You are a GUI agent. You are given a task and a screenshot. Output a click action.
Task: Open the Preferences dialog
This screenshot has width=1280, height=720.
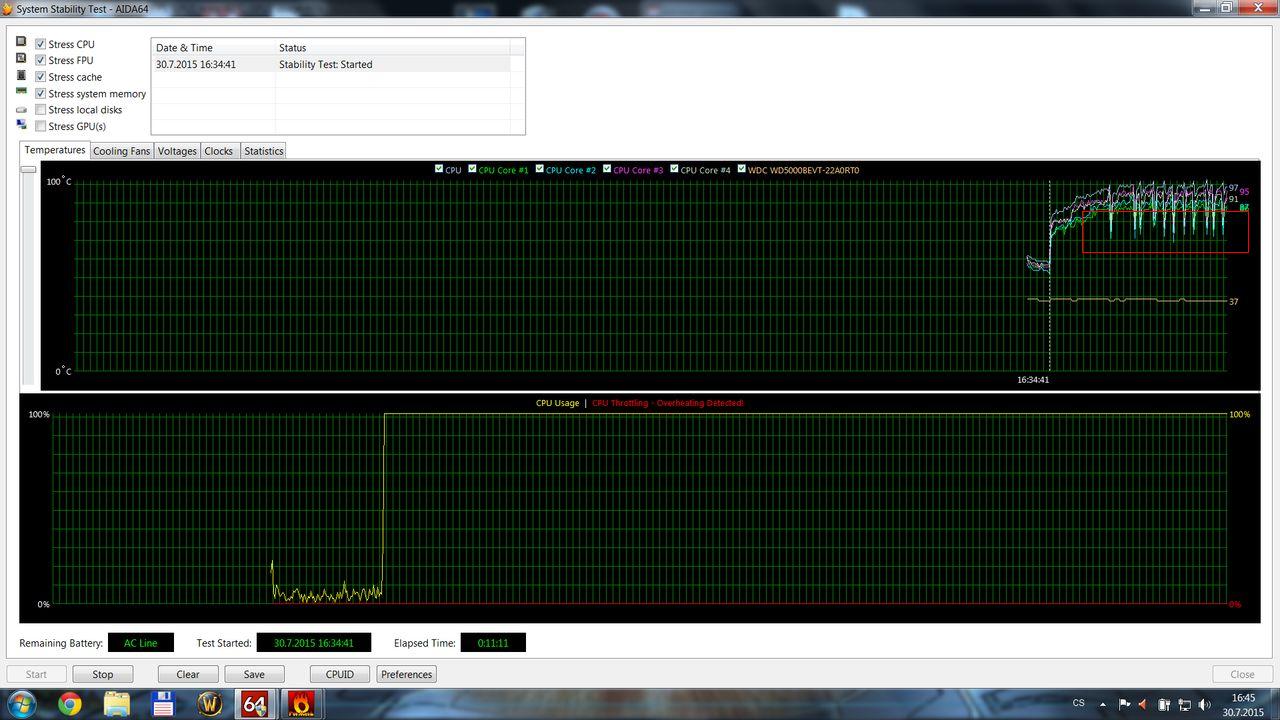coord(406,674)
